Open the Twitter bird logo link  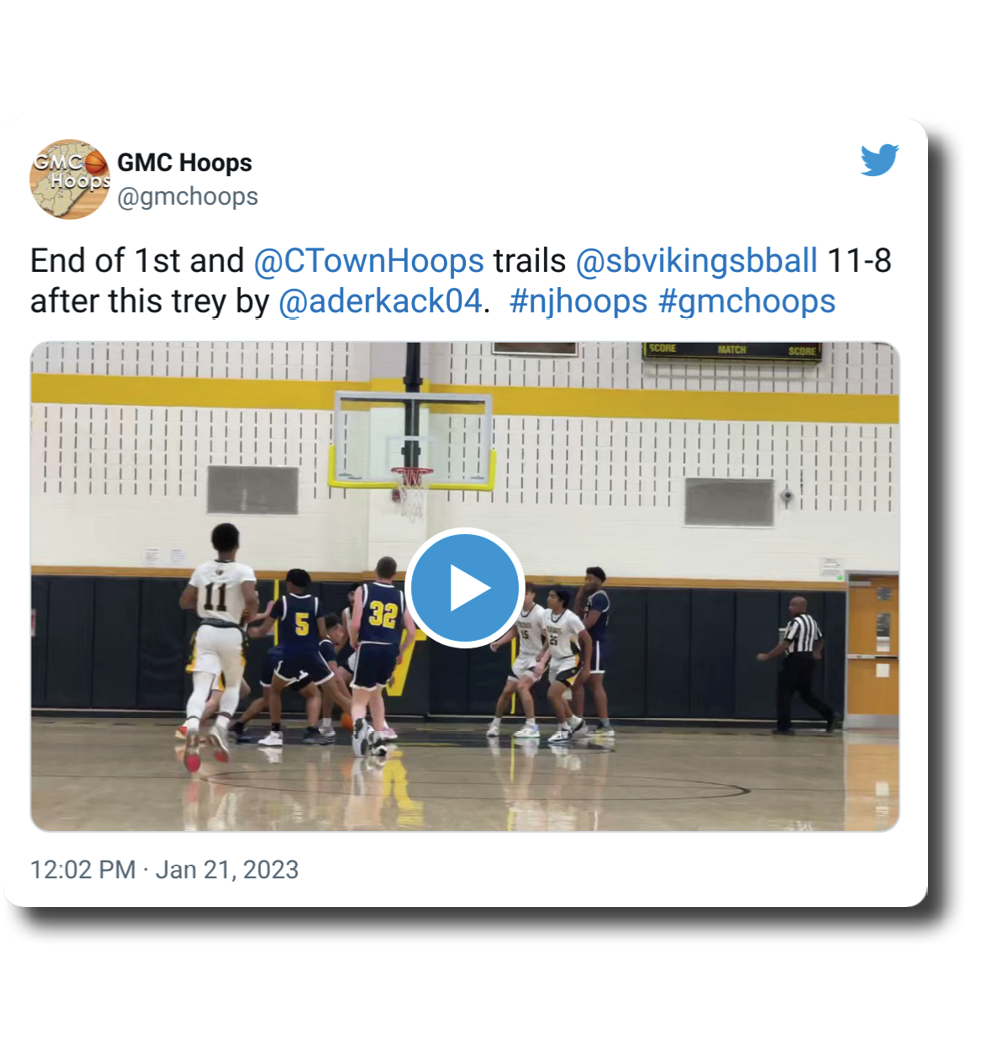(x=880, y=160)
